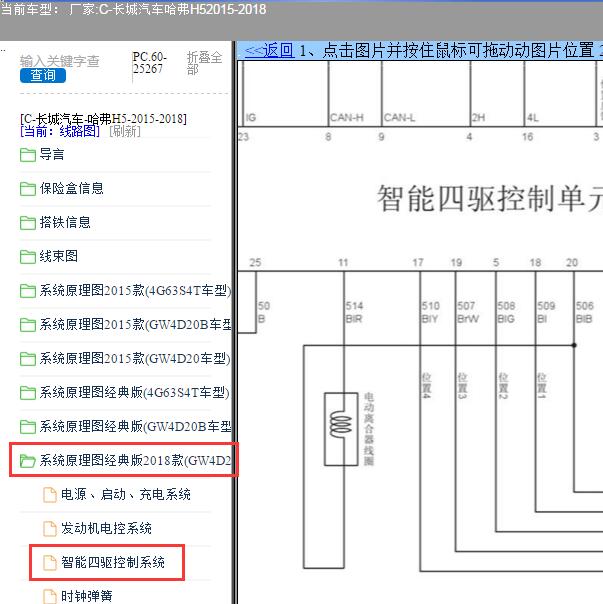Click document icon of 时钟弹簧

coord(50,596)
